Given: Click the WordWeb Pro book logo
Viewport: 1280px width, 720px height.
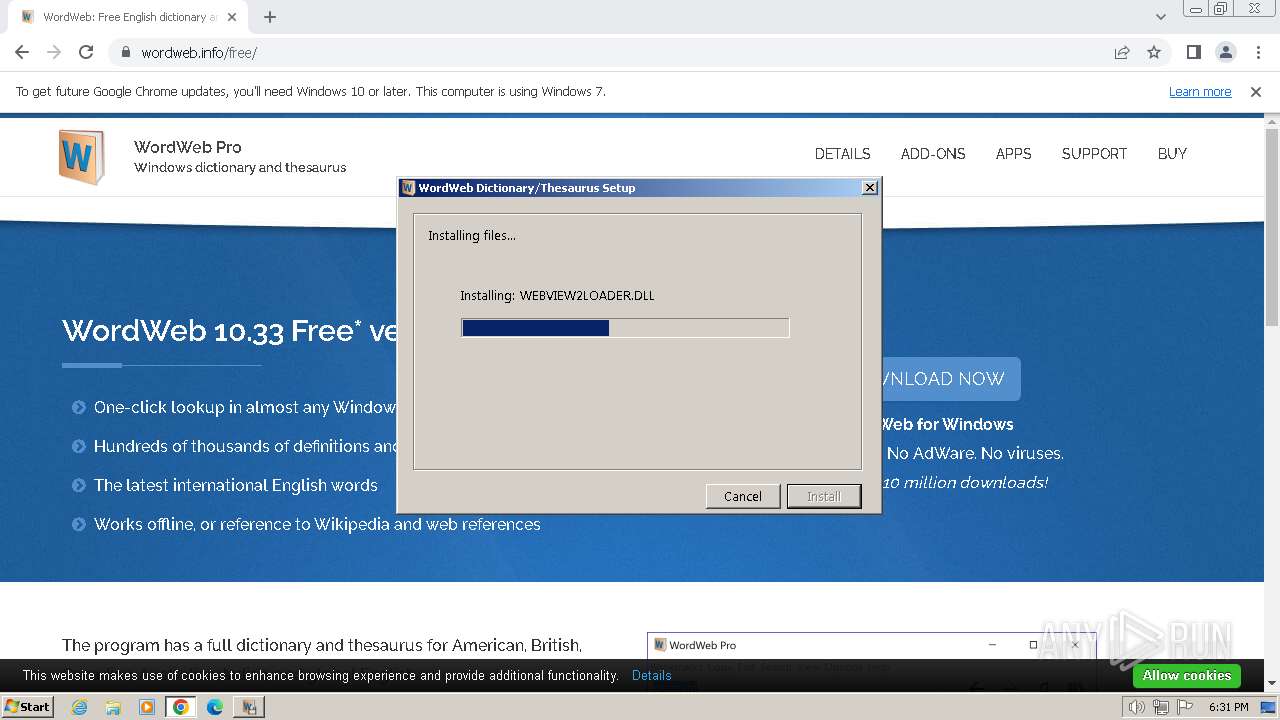Looking at the screenshot, I should tap(81, 157).
